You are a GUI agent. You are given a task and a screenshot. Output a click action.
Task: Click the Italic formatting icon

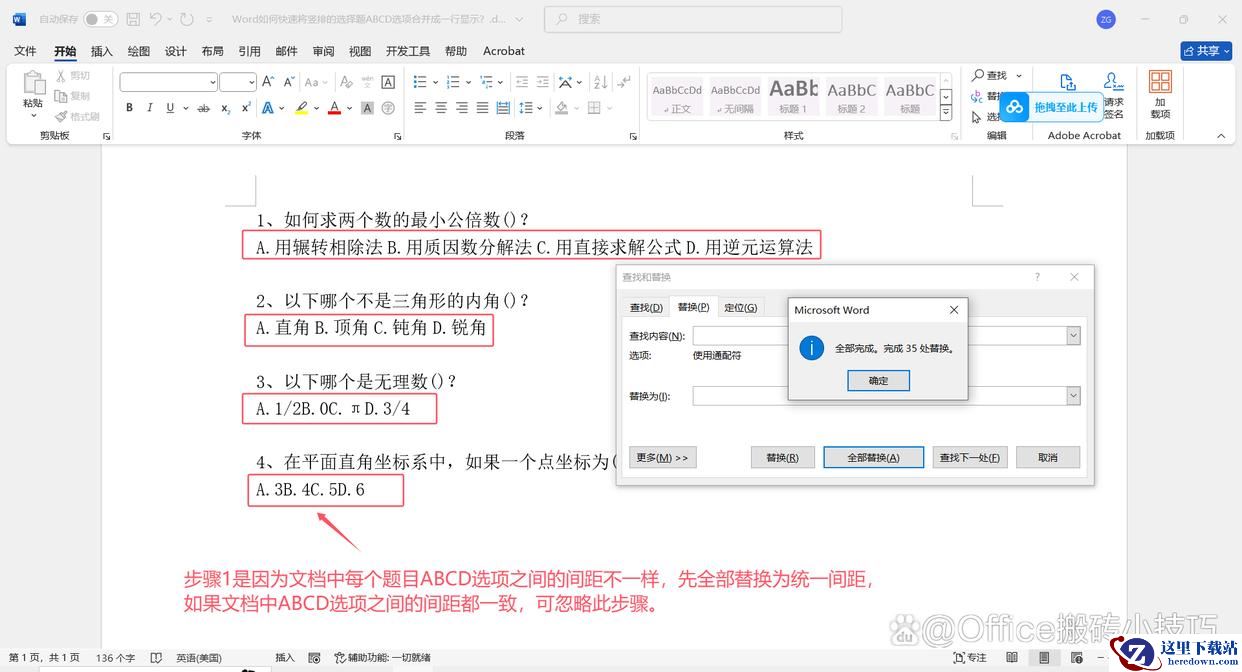click(150, 108)
